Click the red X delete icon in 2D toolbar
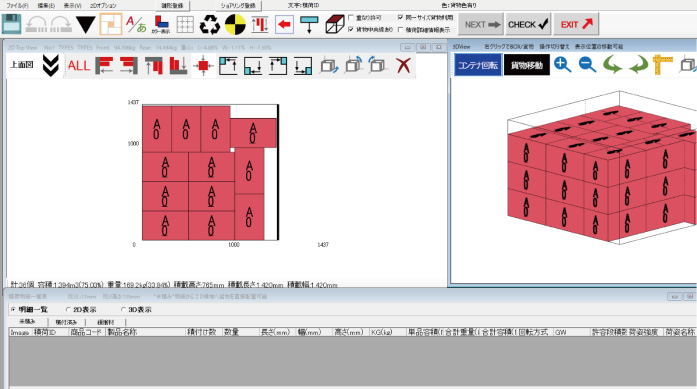Viewport: 697px width, 389px height. [403, 65]
